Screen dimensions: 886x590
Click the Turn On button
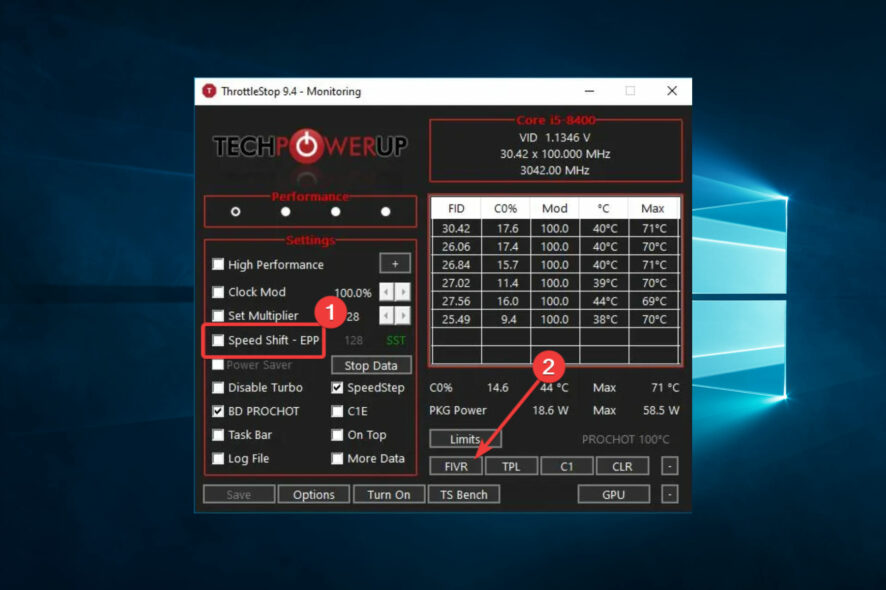point(389,494)
